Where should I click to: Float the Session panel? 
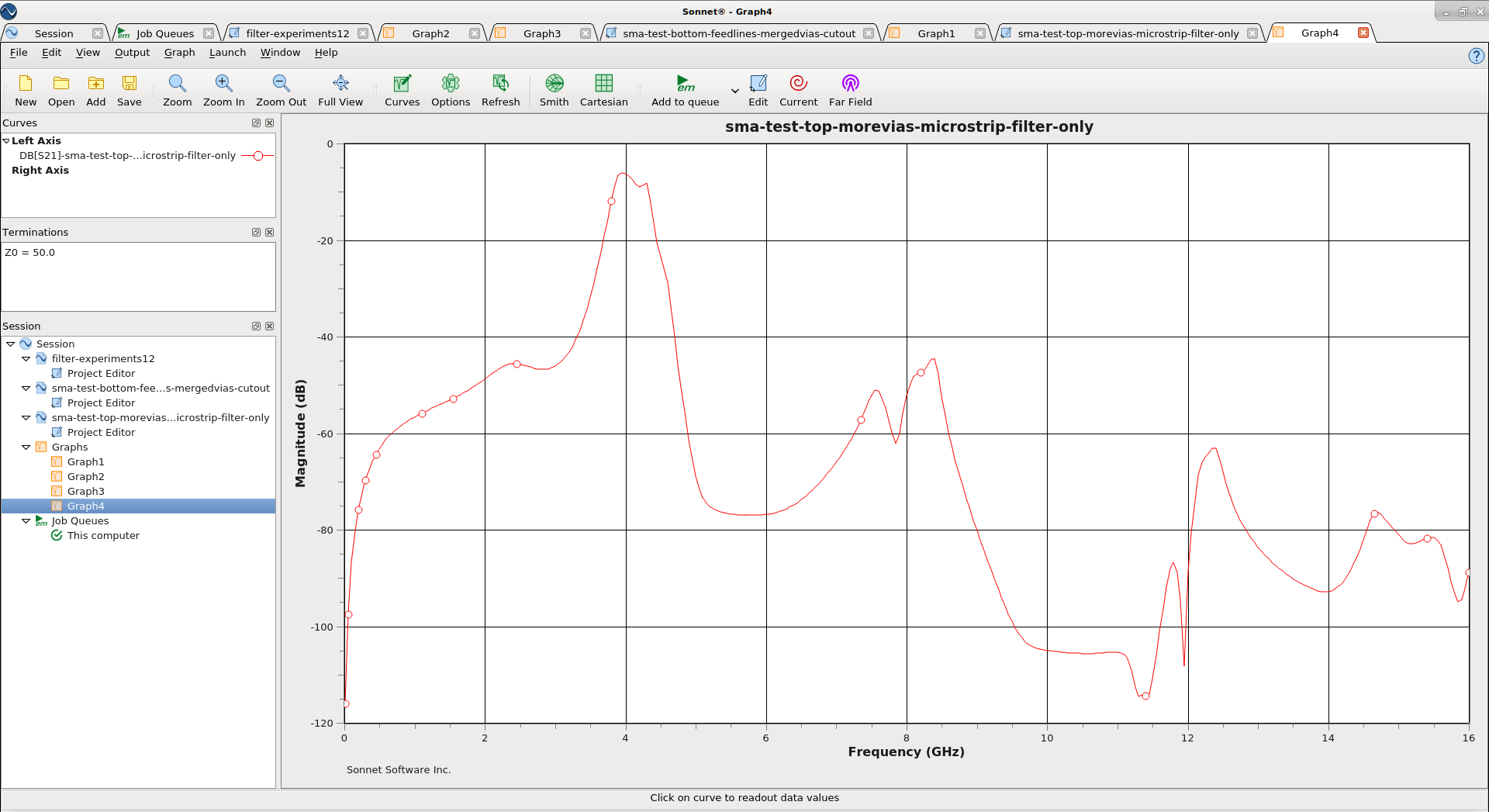coord(256,327)
